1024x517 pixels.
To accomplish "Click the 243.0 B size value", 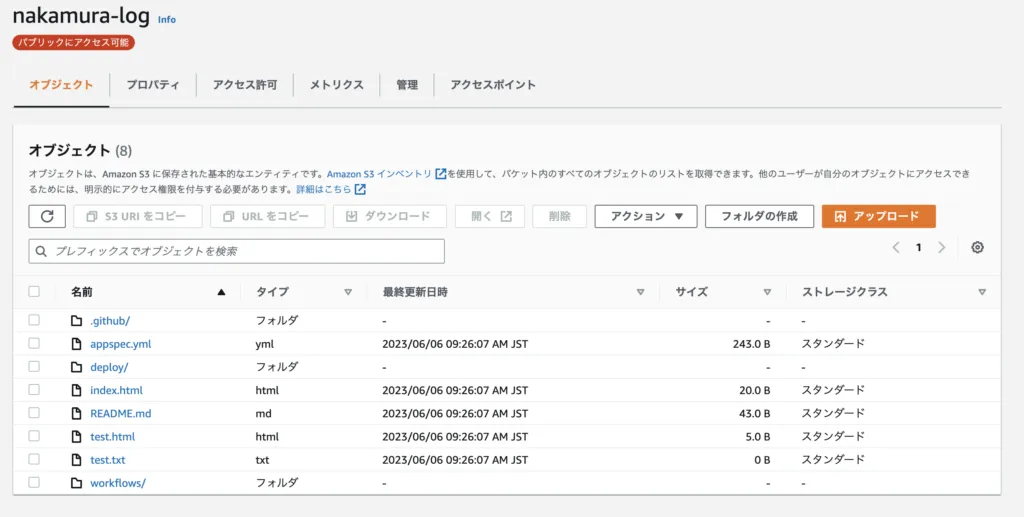I will coord(751,344).
